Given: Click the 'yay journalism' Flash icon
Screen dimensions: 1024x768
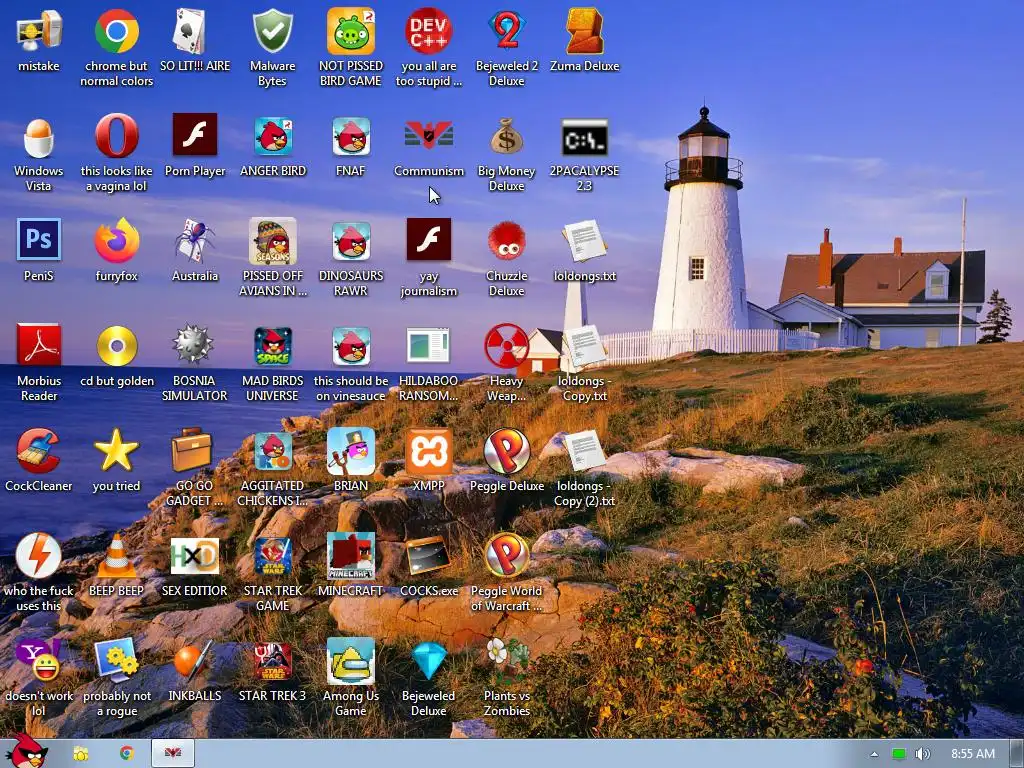Looking at the screenshot, I should (x=428, y=240).
